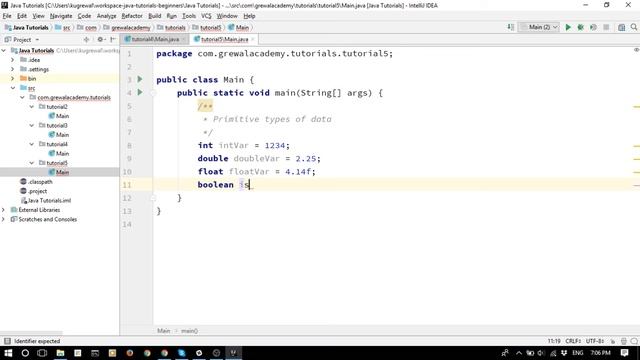
Task: Click the inspection eye icon above the editor scrollbar
Action: click(636, 50)
